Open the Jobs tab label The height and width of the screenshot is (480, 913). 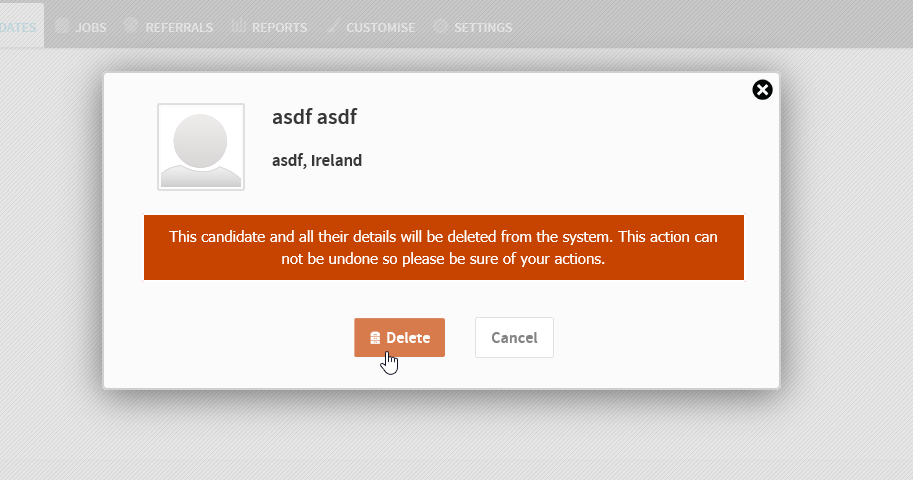coord(91,28)
